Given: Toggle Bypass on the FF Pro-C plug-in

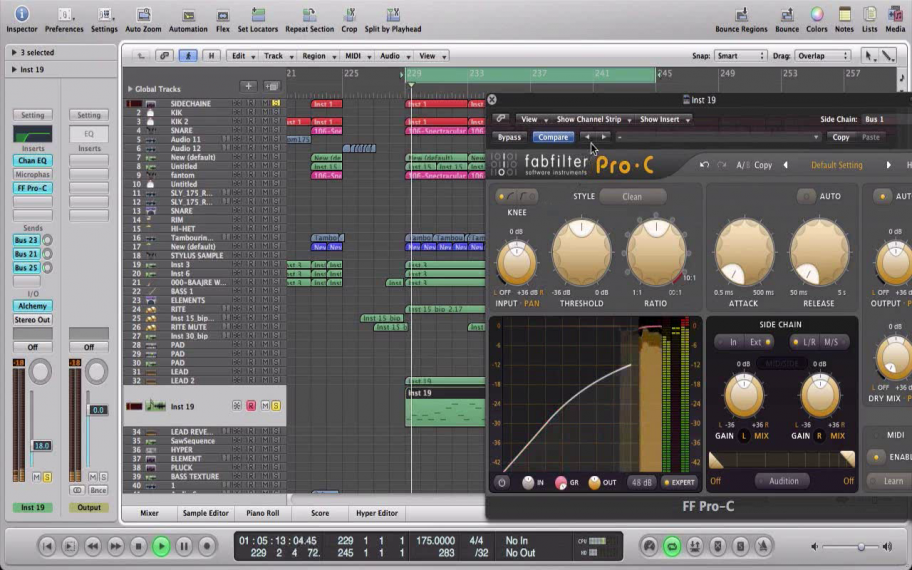Looking at the screenshot, I should coord(509,137).
